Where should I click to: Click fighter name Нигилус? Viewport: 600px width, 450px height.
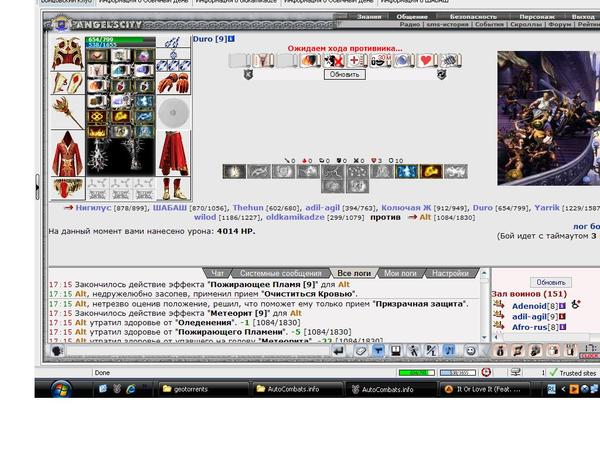click(x=93, y=207)
